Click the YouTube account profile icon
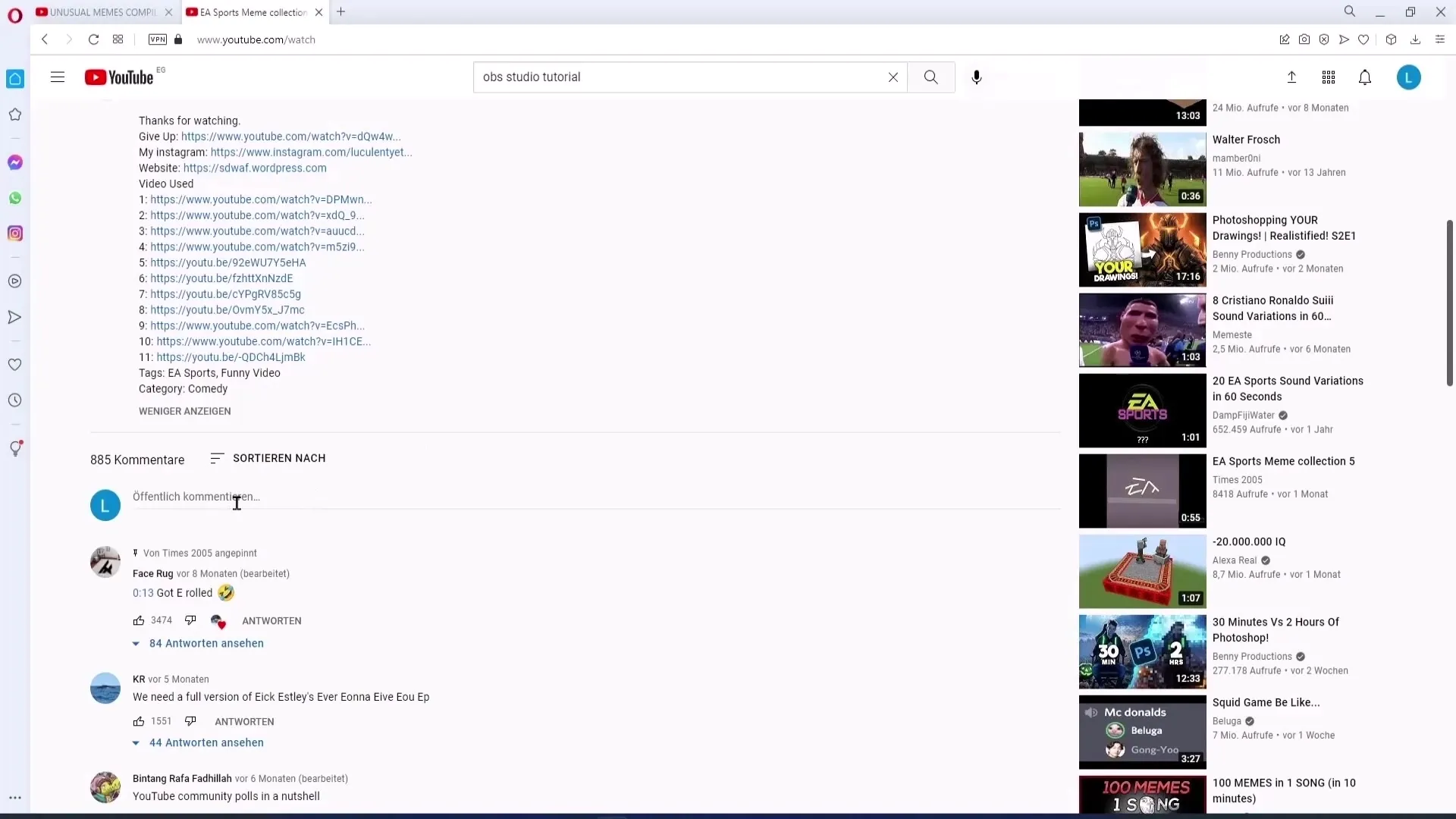This screenshot has width=1456, height=819. click(x=1408, y=77)
